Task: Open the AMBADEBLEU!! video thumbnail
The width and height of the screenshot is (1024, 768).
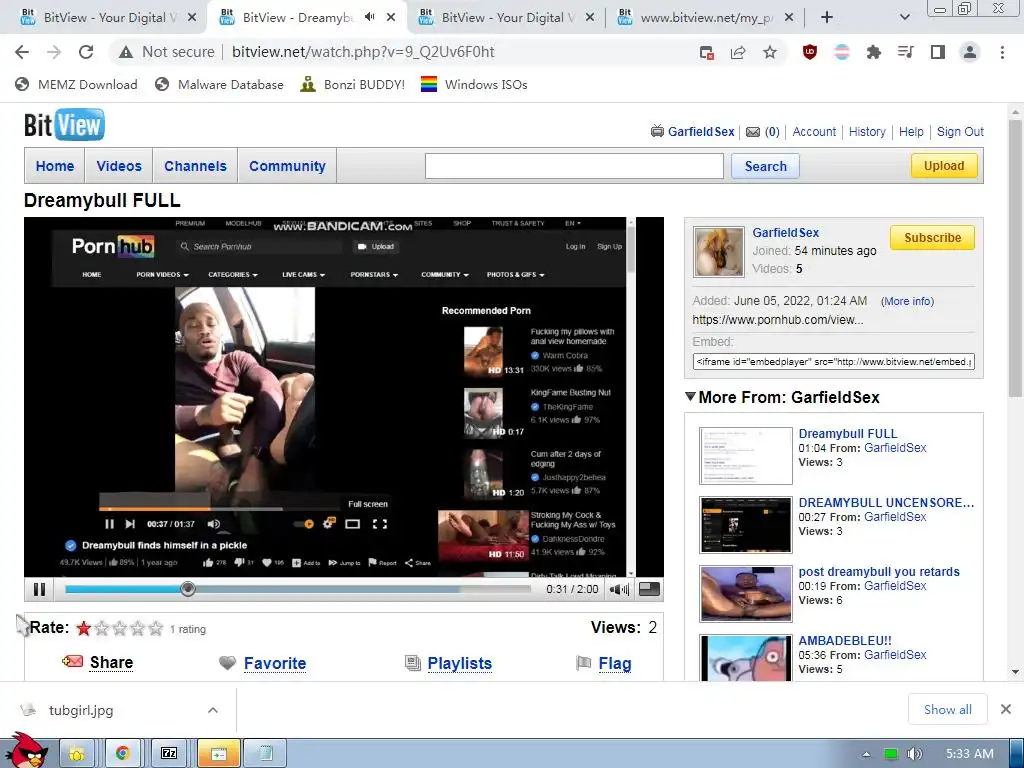Action: (746, 659)
